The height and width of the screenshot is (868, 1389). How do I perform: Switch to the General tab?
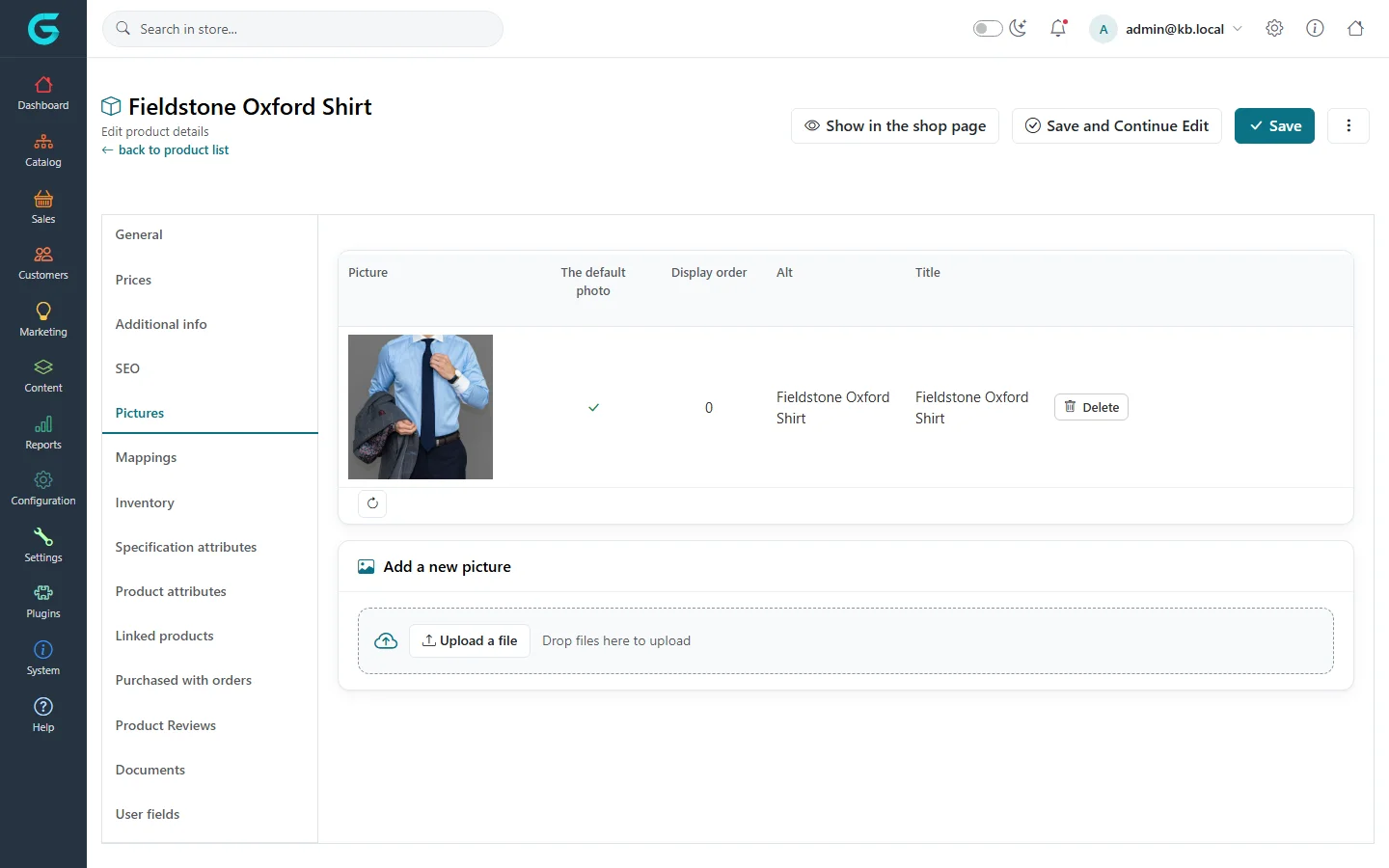[x=210, y=234]
